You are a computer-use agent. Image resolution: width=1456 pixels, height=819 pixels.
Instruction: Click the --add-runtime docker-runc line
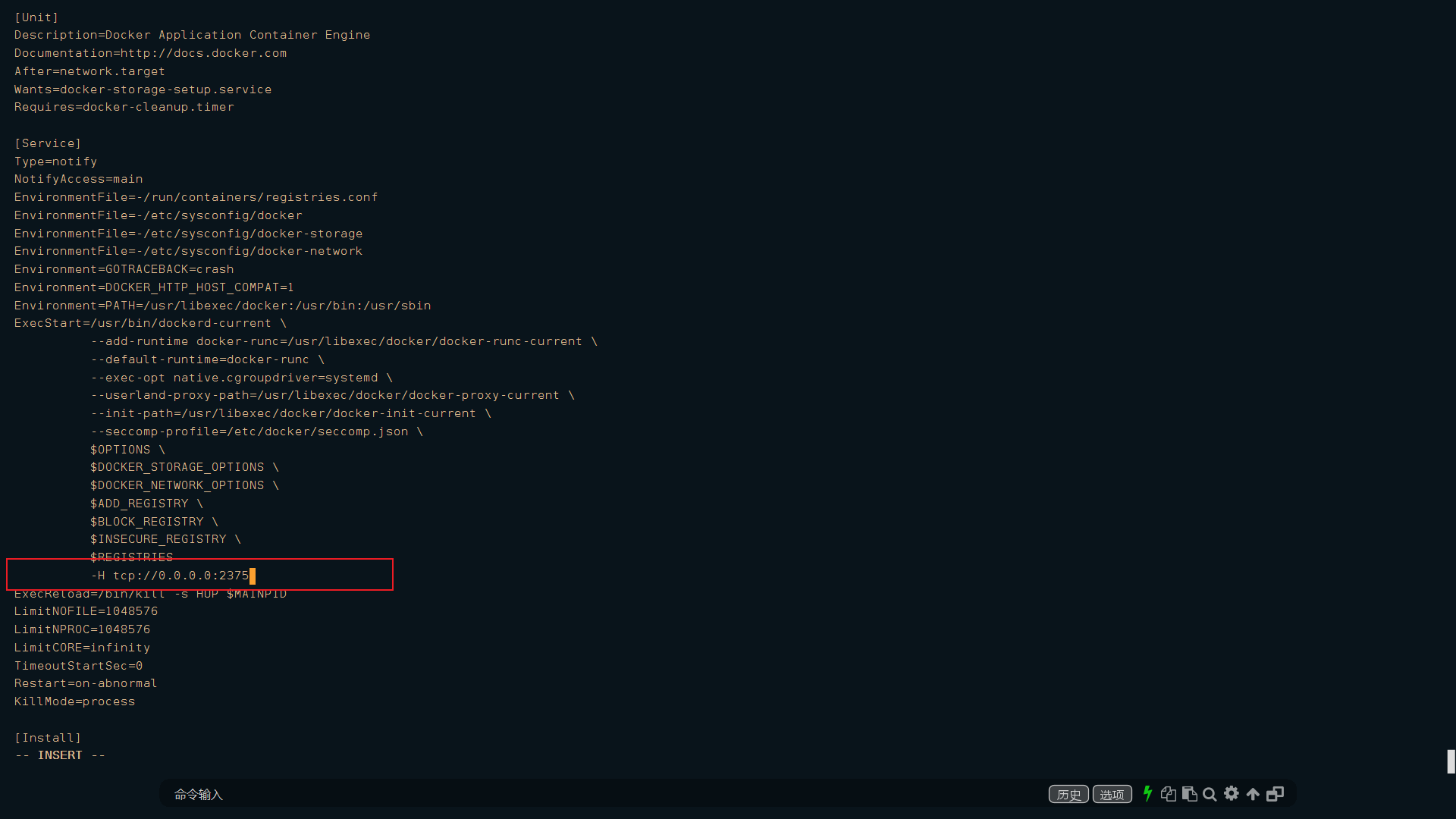[x=344, y=341]
